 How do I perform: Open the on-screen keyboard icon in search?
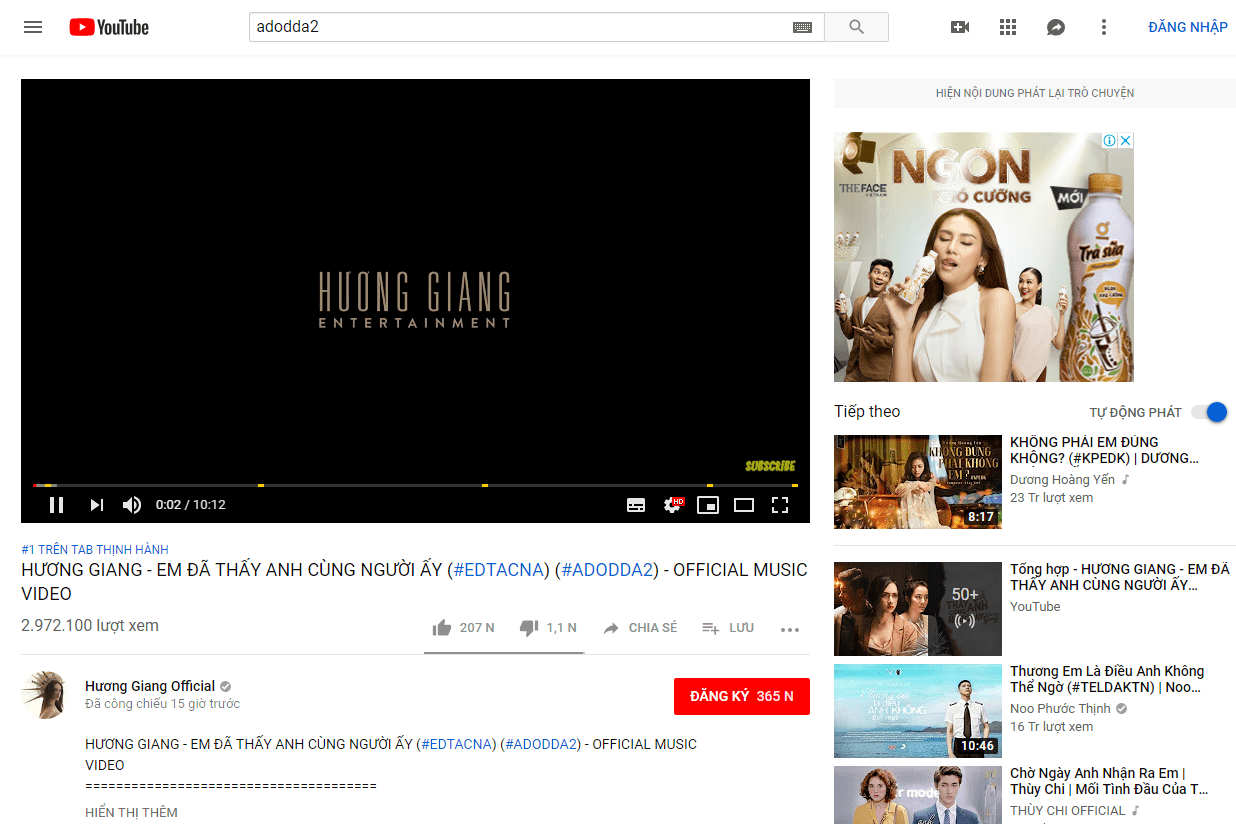point(802,27)
